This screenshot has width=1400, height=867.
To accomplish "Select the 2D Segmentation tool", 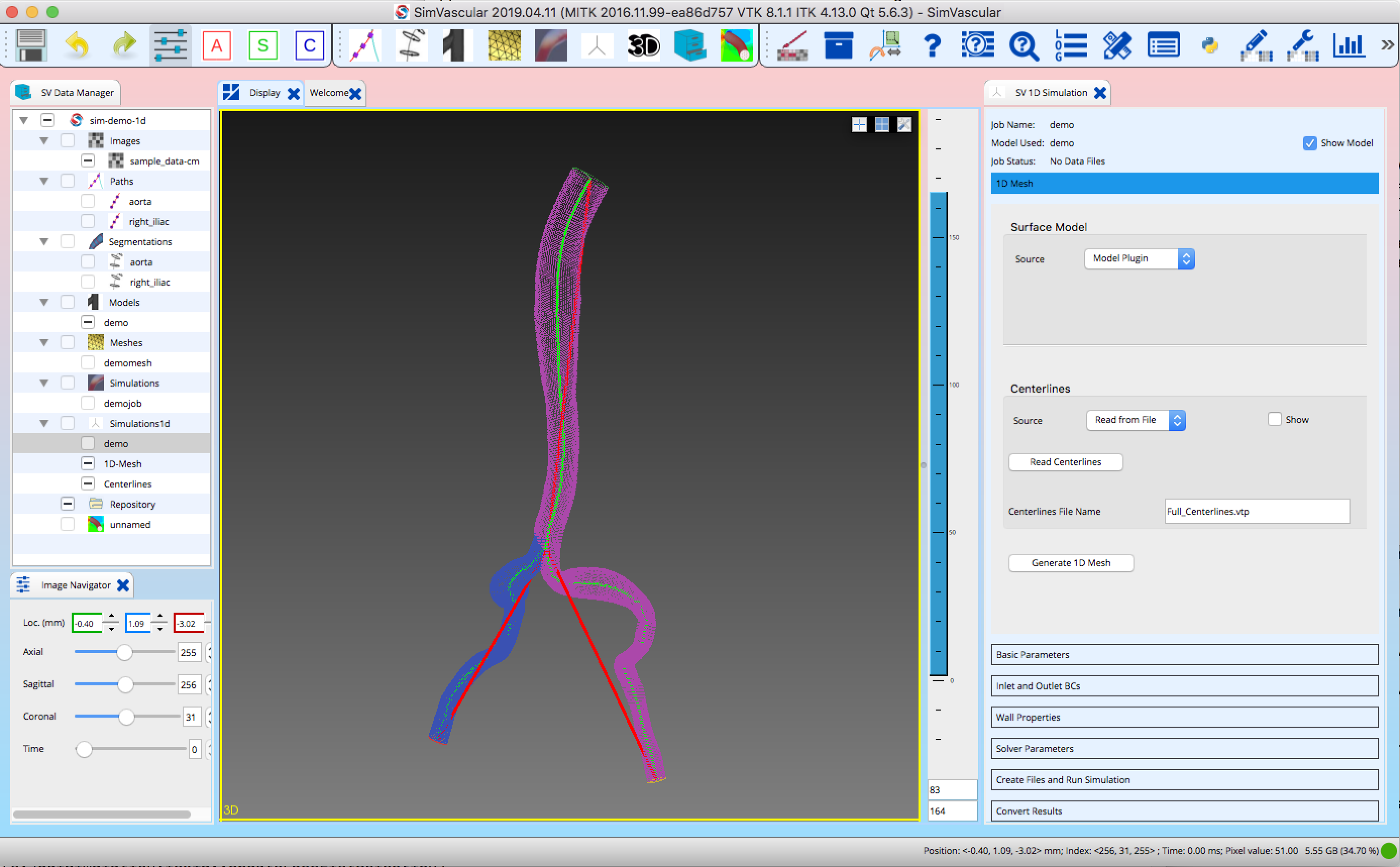I will 411,45.
